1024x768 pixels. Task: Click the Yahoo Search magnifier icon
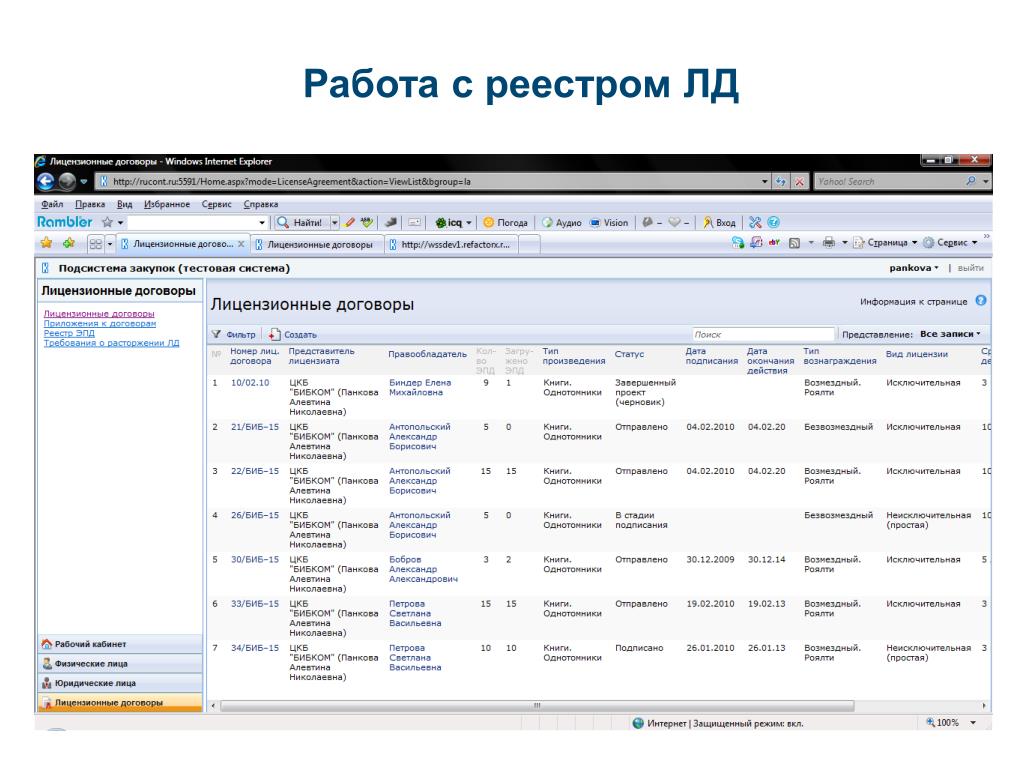[971, 181]
